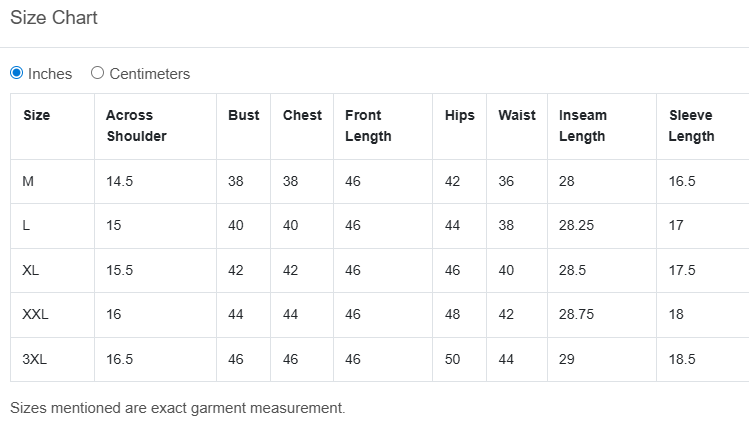The height and width of the screenshot is (432, 749).
Task: Click the Size Chart heading
Action: coord(54,18)
